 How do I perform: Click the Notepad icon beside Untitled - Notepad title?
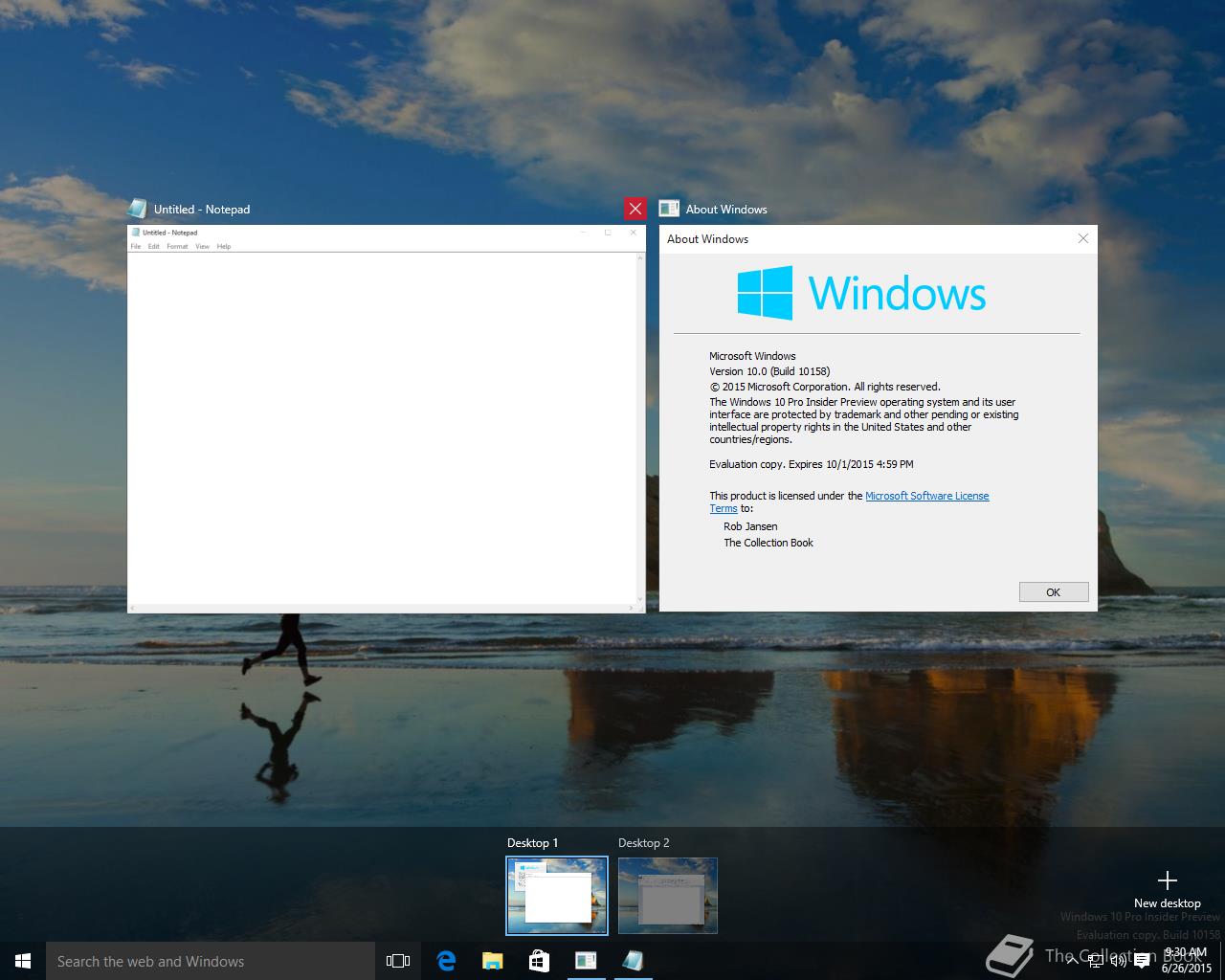139,209
